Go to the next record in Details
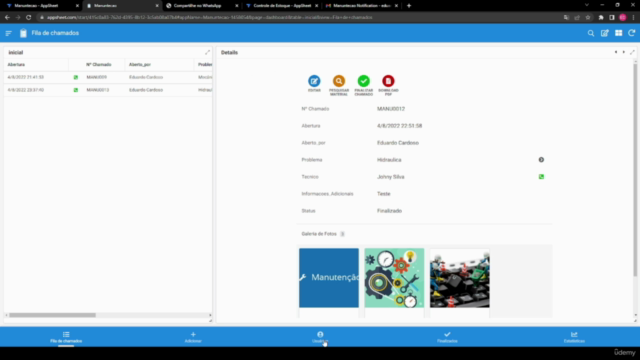The width and height of the screenshot is (640, 360). tap(624, 52)
